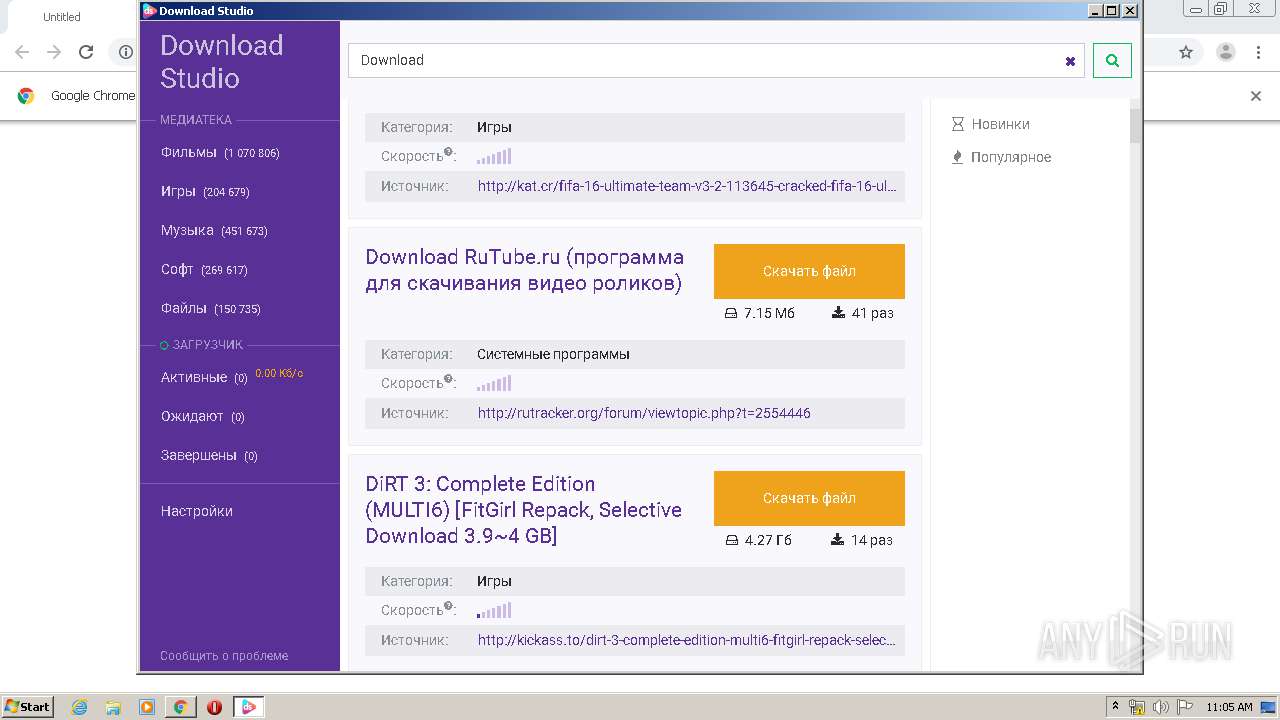This screenshot has width=1280, height=720.
Task: Go back in Chrome
Action: pyautogui.click(x=22, y=52)
